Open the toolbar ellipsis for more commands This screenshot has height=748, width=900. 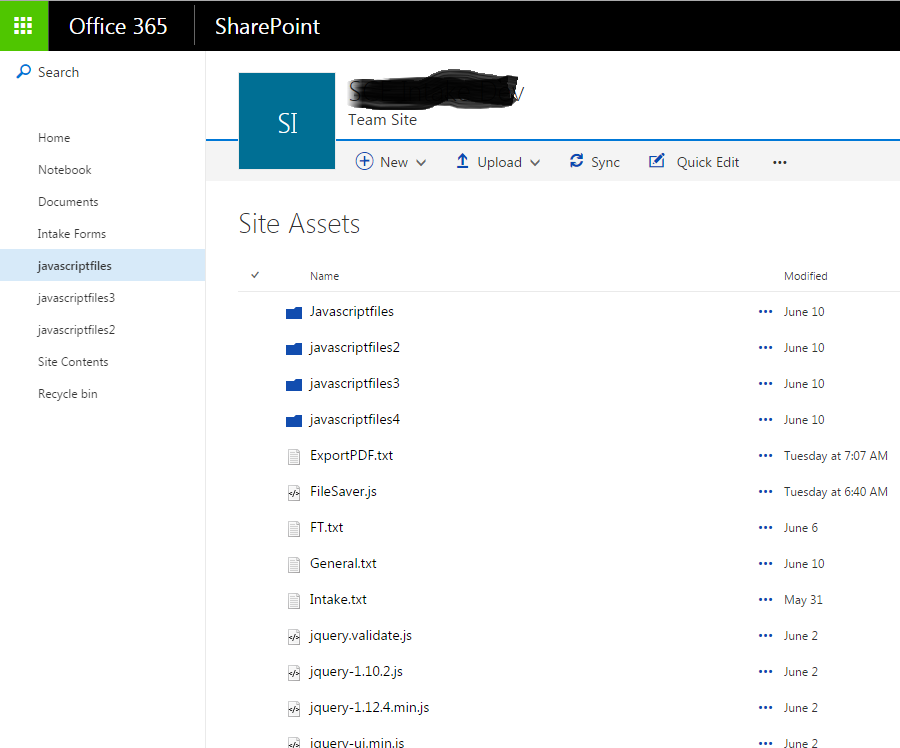779,161
